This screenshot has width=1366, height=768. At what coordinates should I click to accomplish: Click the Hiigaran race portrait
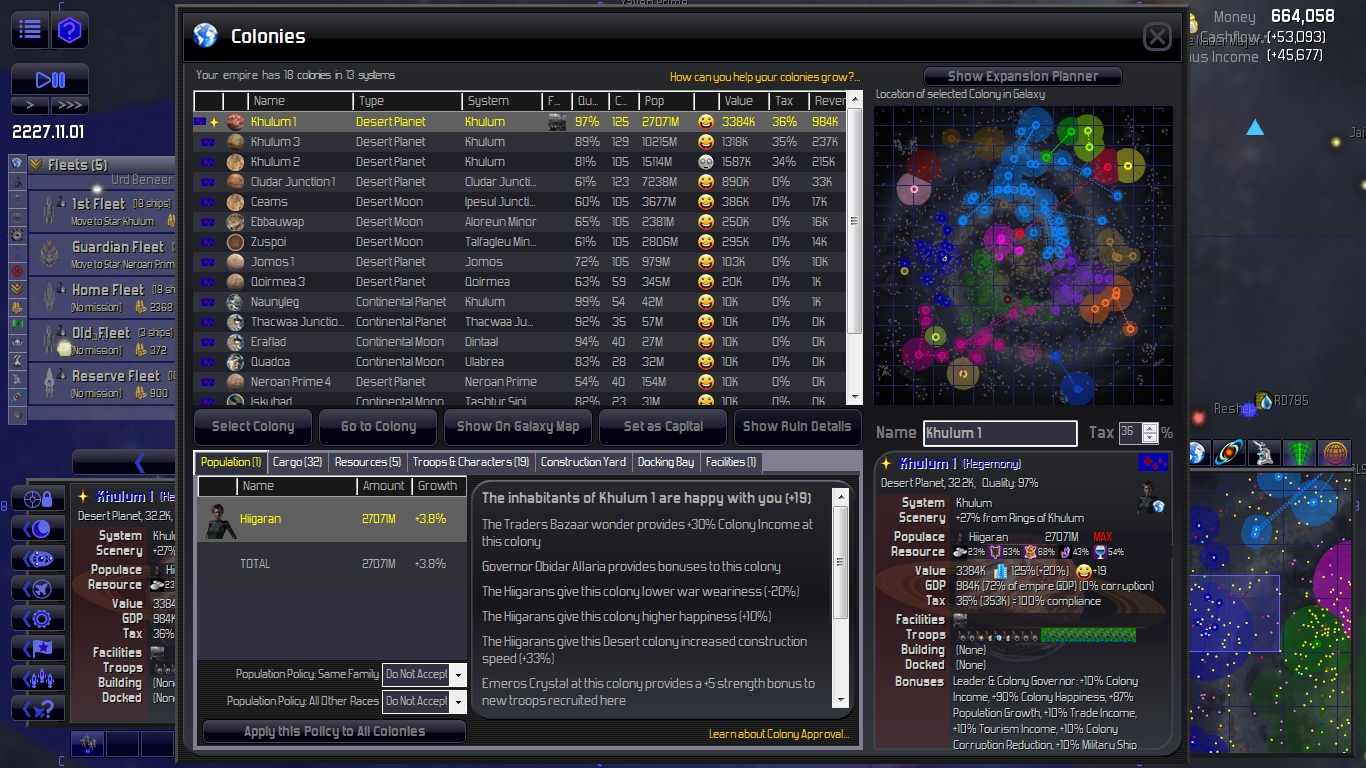217,520
